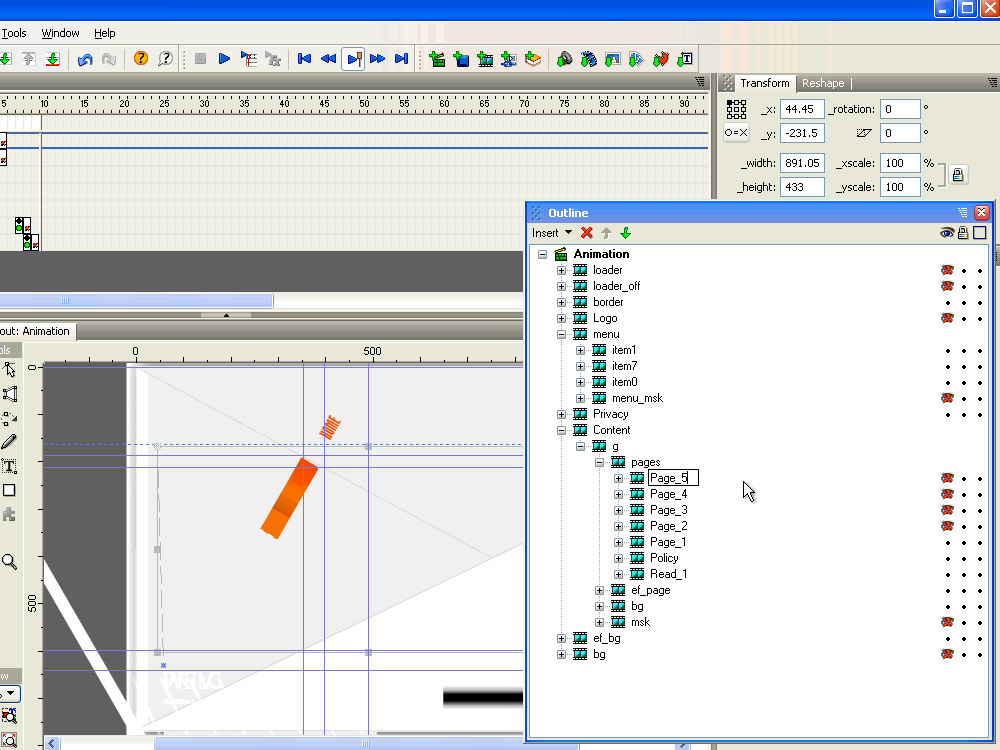Viewport: 1000px width, 750px height.
Task: Click the insert scene clapperboard icon
Action: pyautogui.click(x=437, y=59)
